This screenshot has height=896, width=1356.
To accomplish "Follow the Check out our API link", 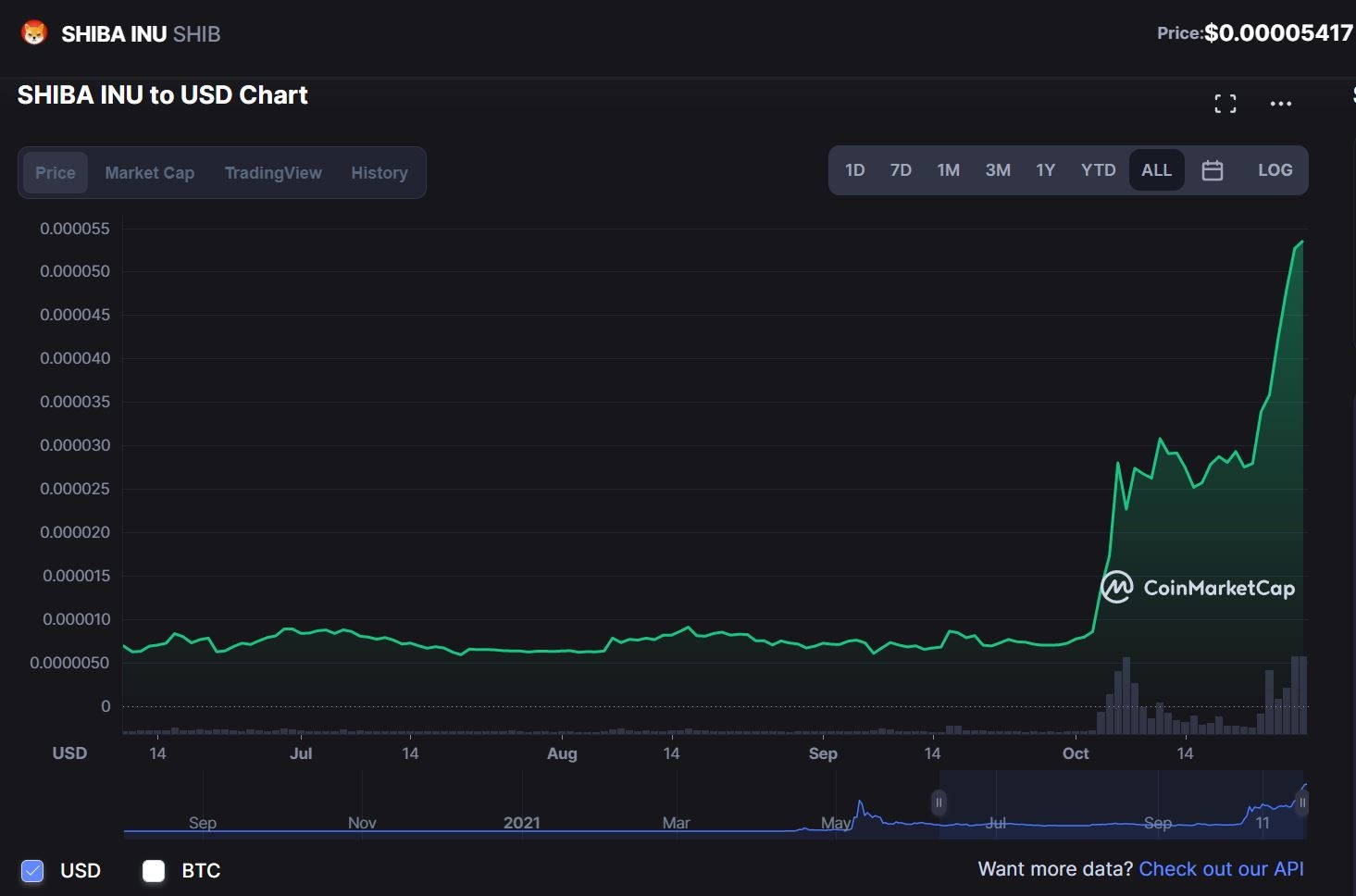I will click(x=1221, y=869).
